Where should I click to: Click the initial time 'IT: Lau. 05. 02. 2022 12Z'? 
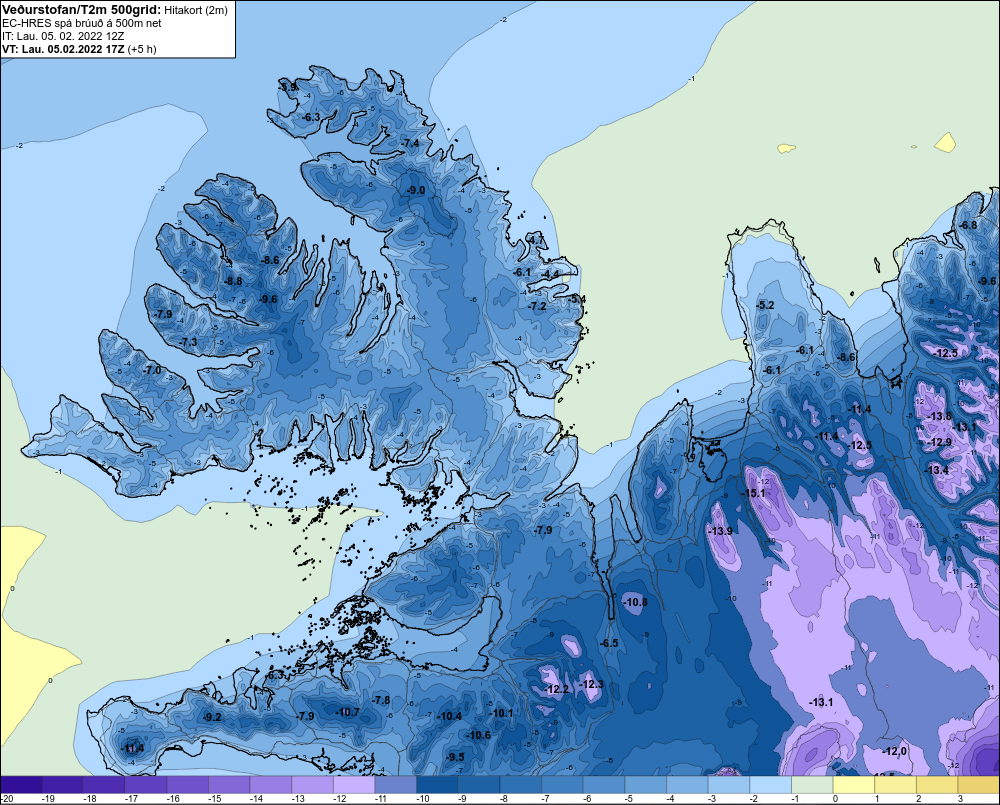coord(63,36)
